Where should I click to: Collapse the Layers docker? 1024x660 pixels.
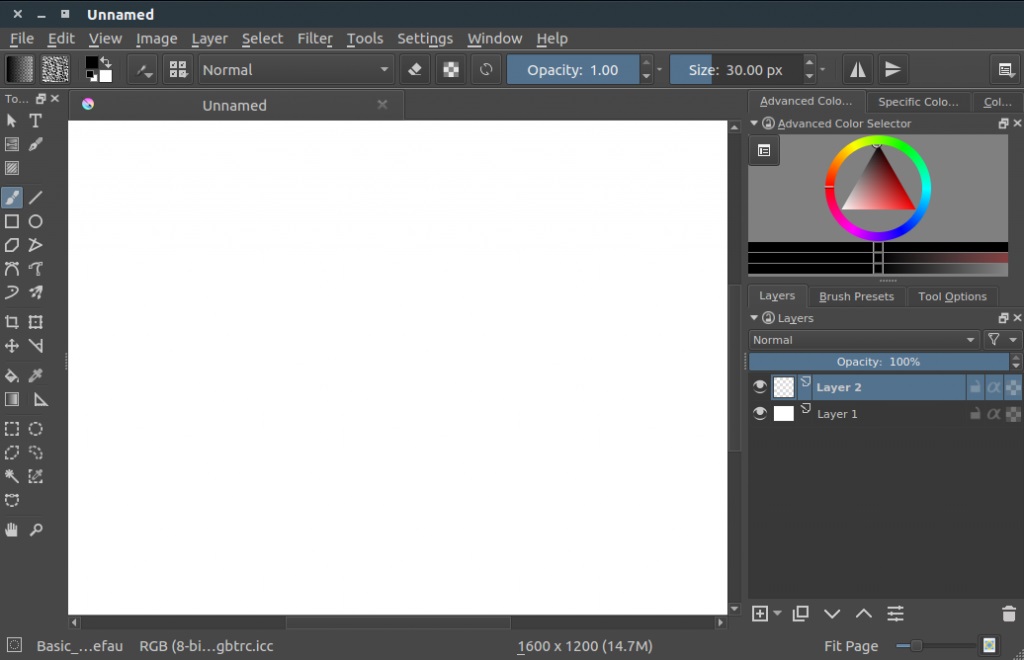754,318
